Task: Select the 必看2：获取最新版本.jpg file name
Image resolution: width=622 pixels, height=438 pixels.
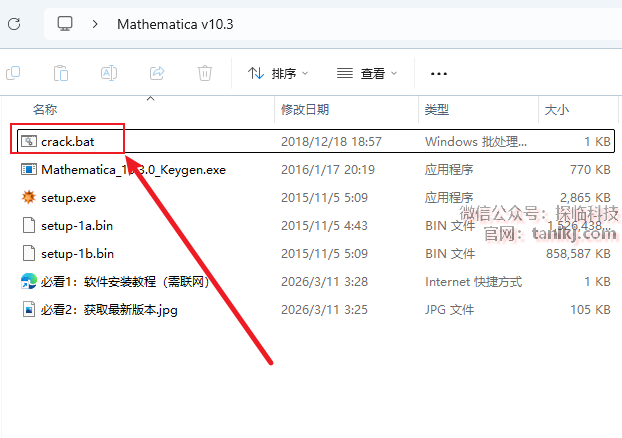Action: (109, 310)
